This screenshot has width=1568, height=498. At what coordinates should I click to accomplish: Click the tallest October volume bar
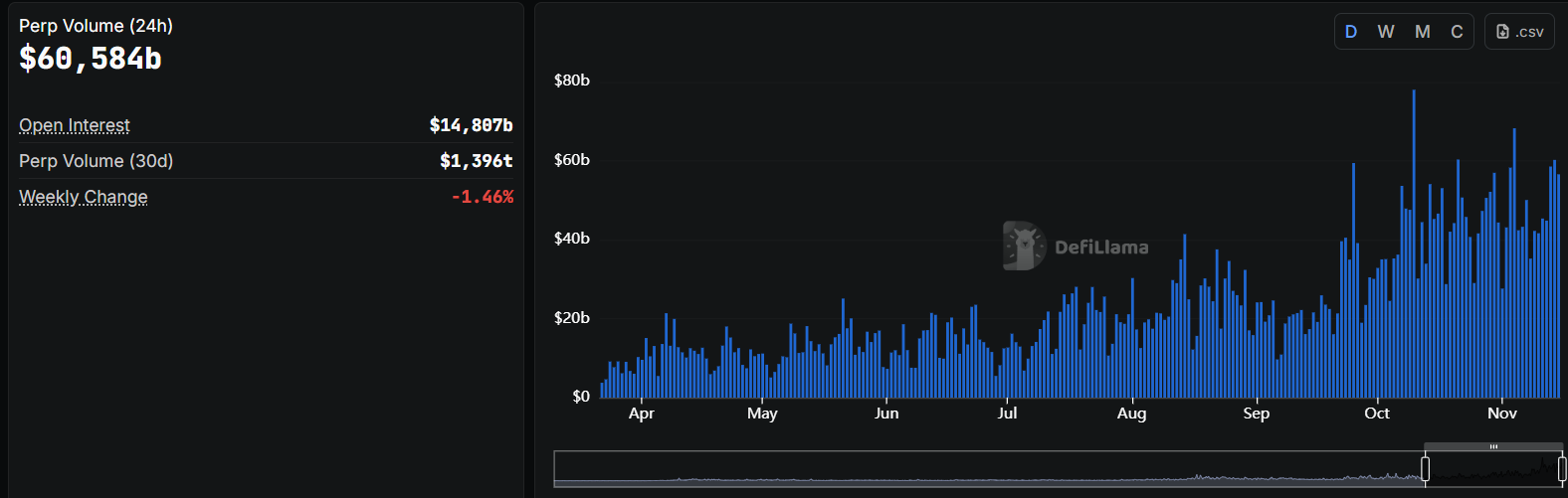tap(1414, 244)
